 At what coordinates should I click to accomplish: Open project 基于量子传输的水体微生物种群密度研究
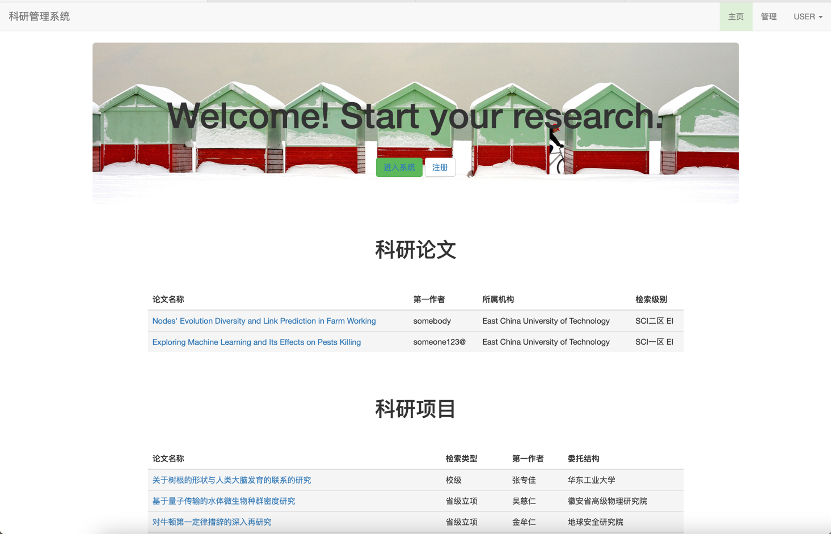[223, 501]
